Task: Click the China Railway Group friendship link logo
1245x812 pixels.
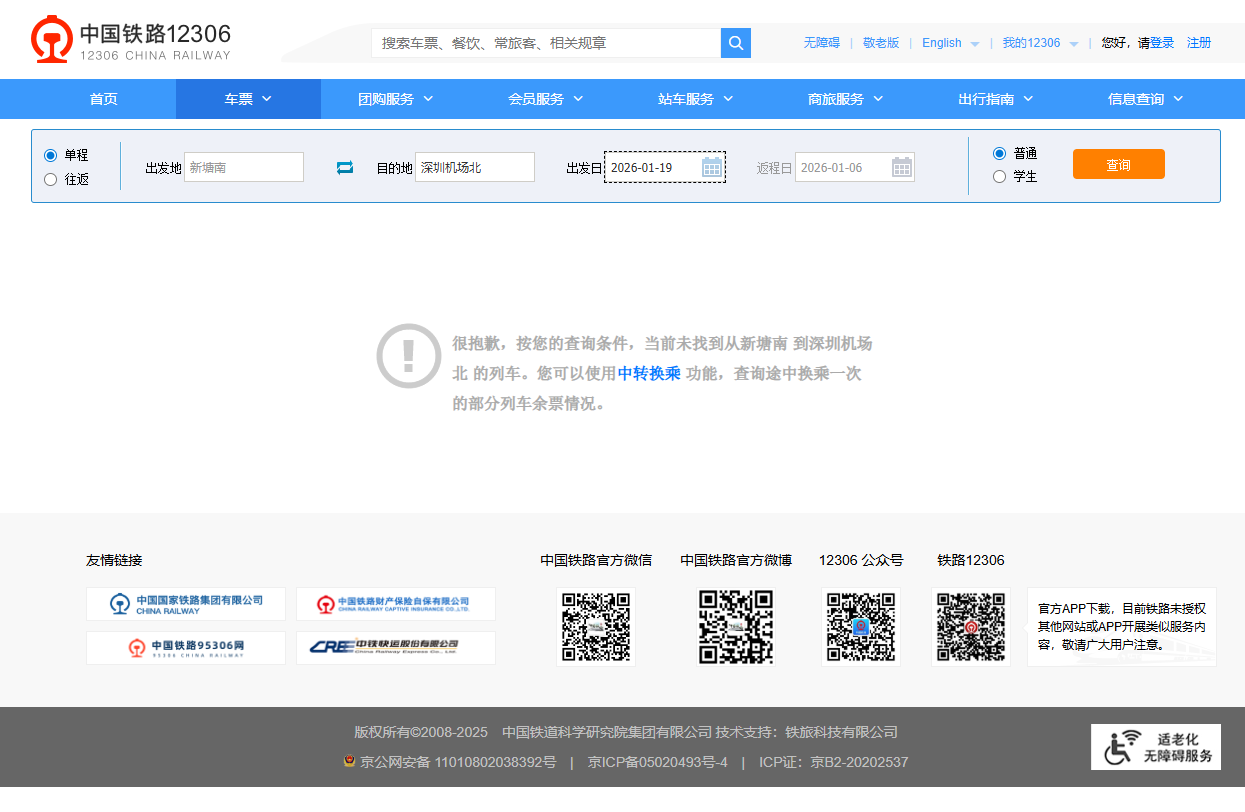Action: (x=185, y=604)
